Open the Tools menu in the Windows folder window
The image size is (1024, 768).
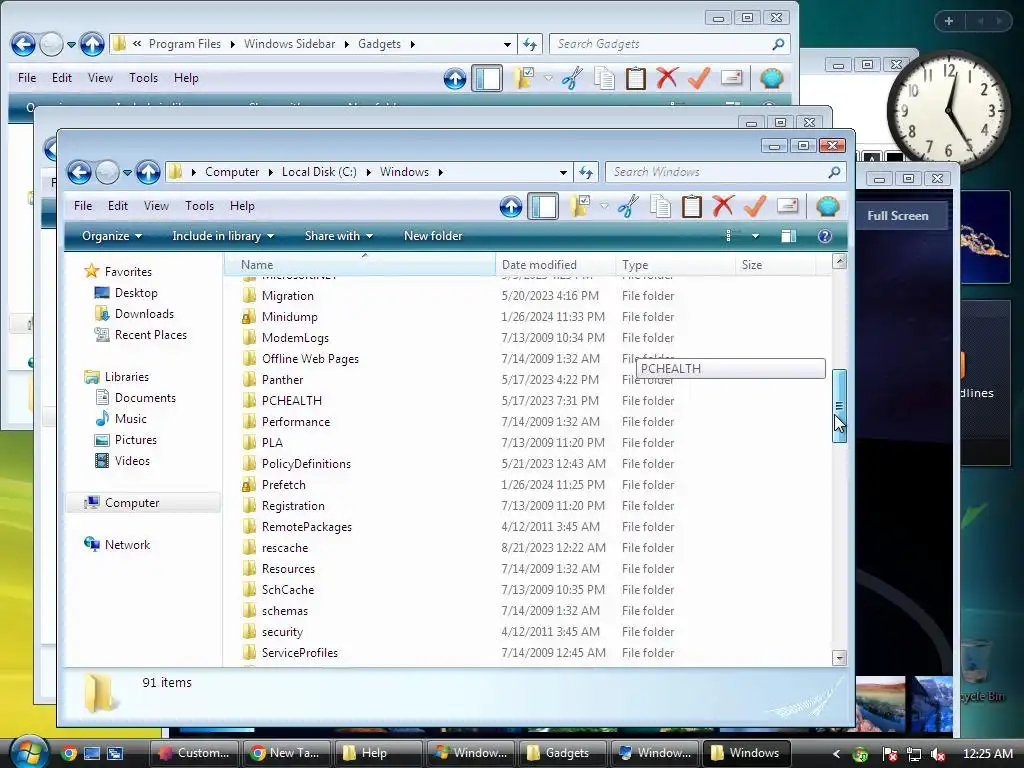[x=199, y=206]
